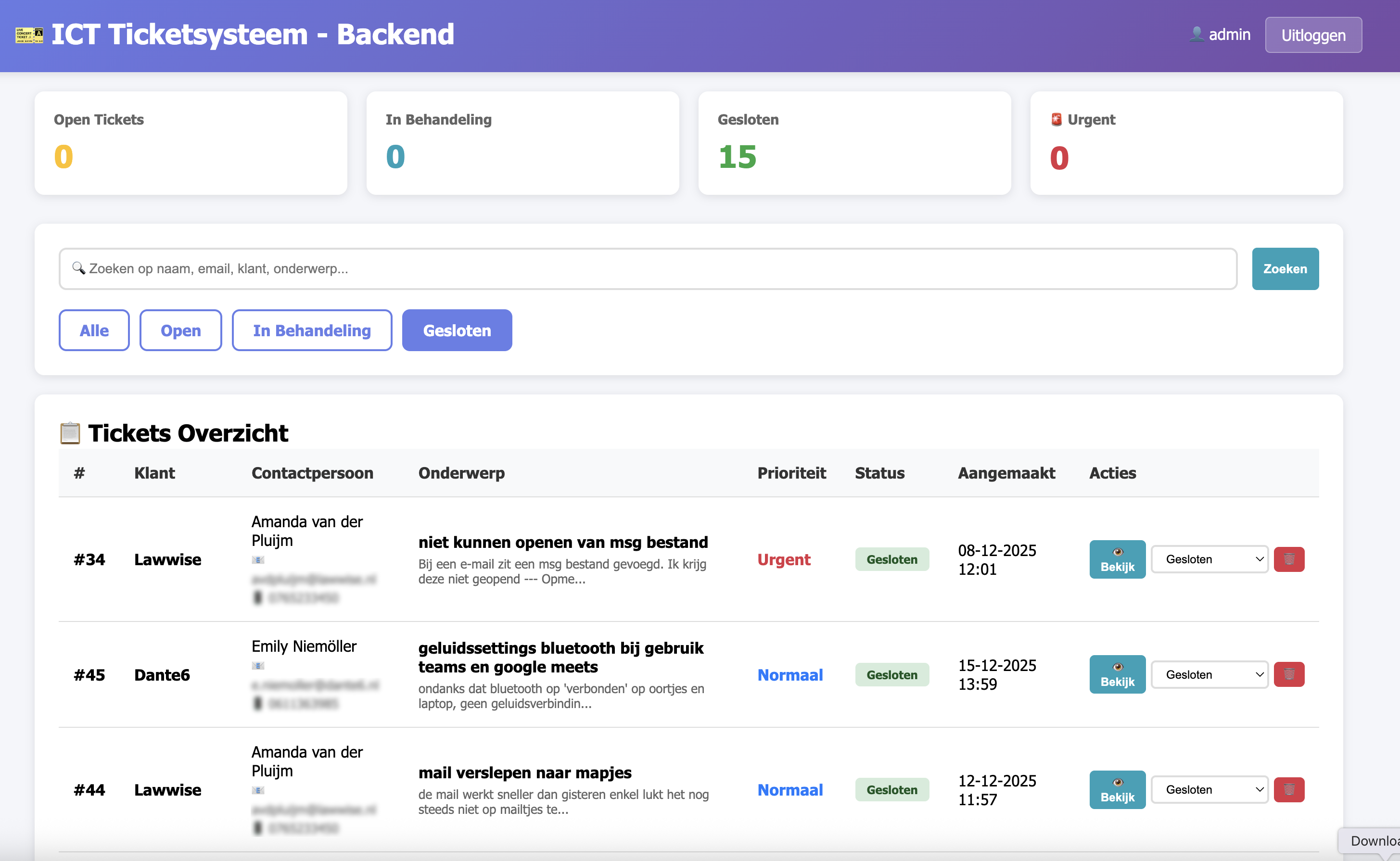Select the Gesloten filter
Image resolution: width=1400 pixels, height=861 pixels.
coord(457,330)
